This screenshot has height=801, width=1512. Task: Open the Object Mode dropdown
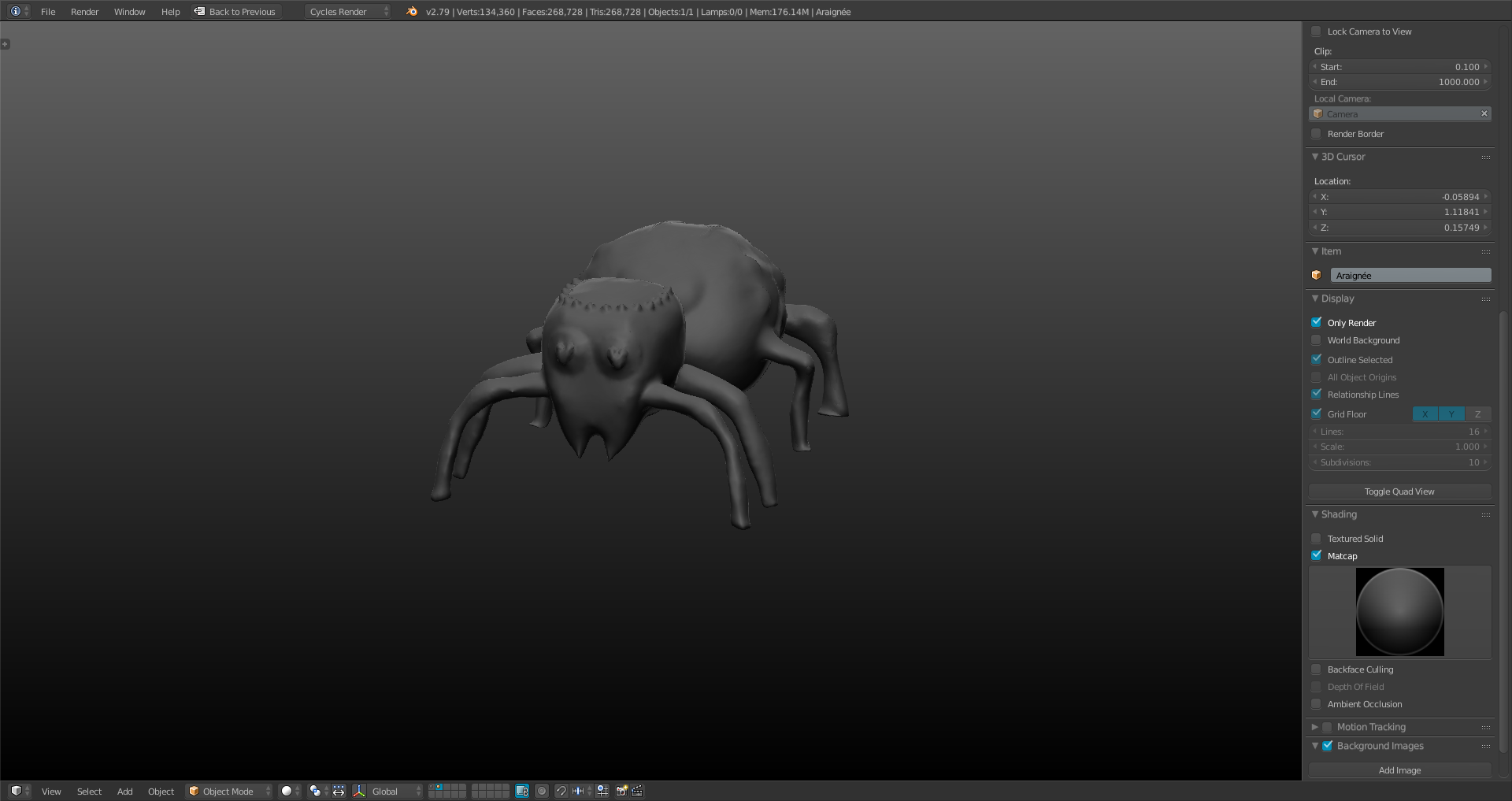pyautogui.click(x=228, y=791)
